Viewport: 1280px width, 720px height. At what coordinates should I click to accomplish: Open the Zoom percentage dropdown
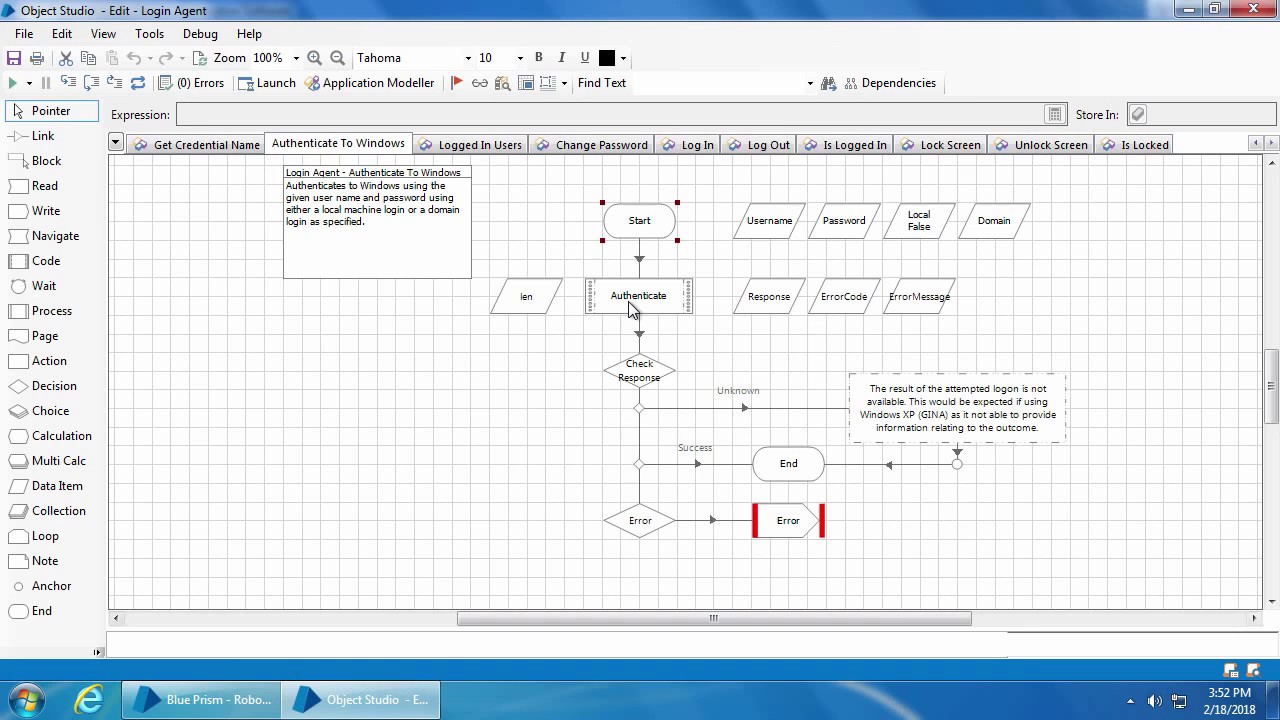(x=296, y=58)
